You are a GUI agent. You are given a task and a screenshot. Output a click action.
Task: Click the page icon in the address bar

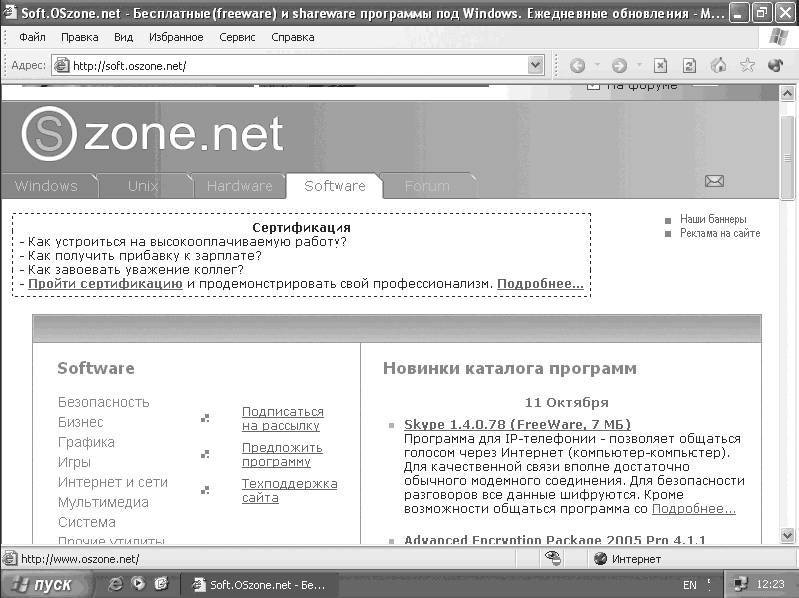click(x=62, y=65)
